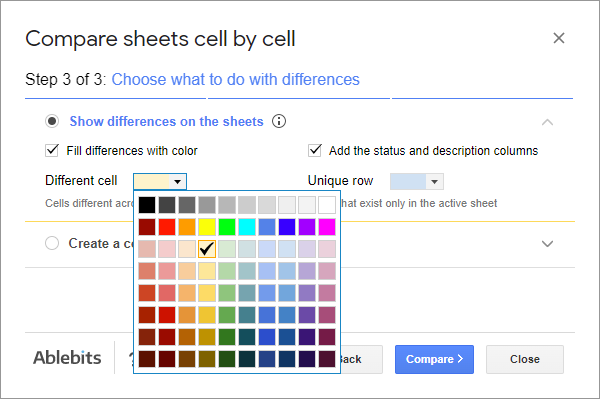Click the Back button
Viewport: 600px width, 399px height.
pyautogui.click(x=361, y=359)
